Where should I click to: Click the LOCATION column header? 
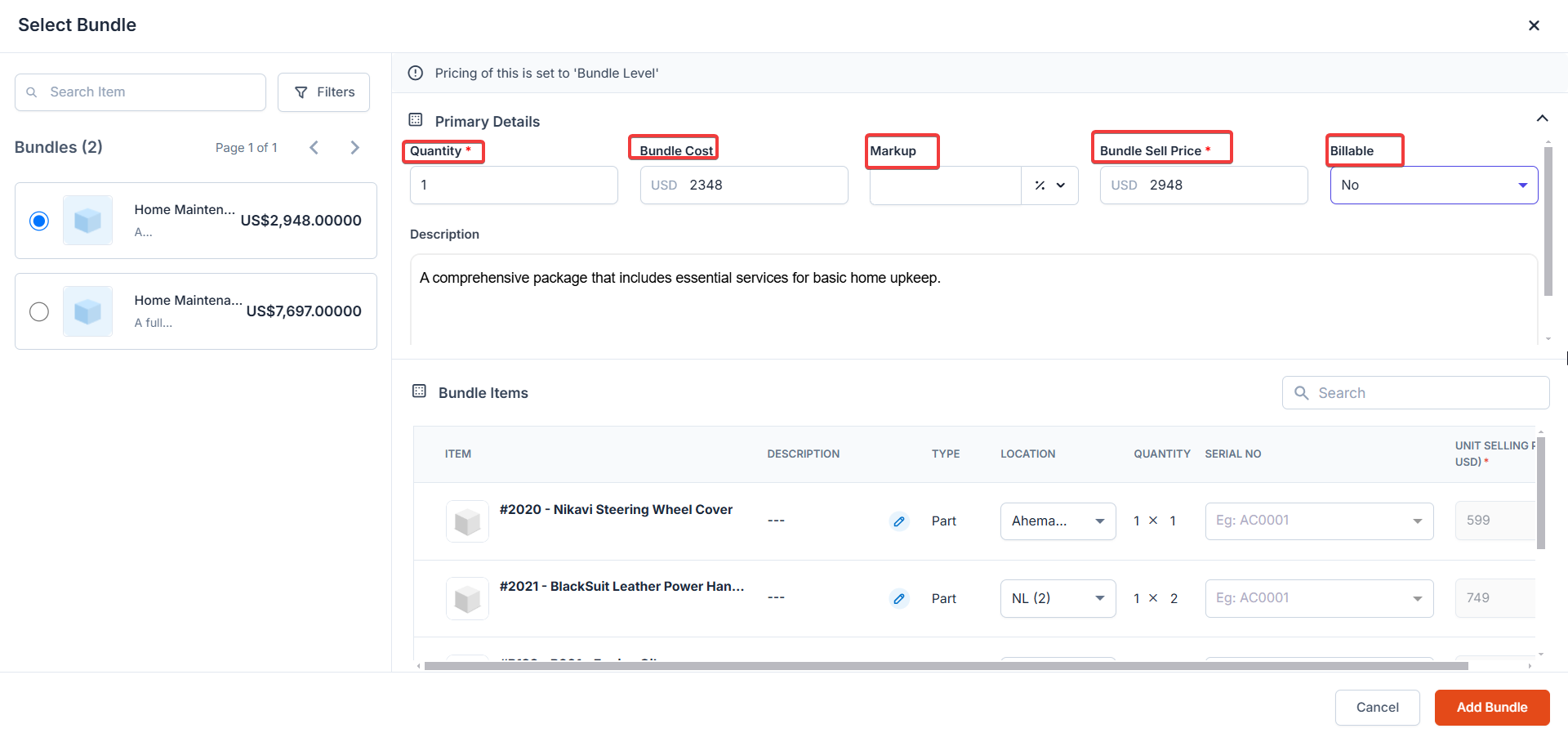tap(1028, 454)
